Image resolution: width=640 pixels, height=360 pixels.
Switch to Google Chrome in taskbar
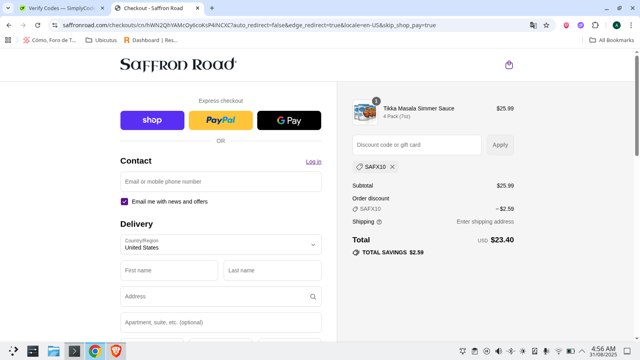coord(95,351)
